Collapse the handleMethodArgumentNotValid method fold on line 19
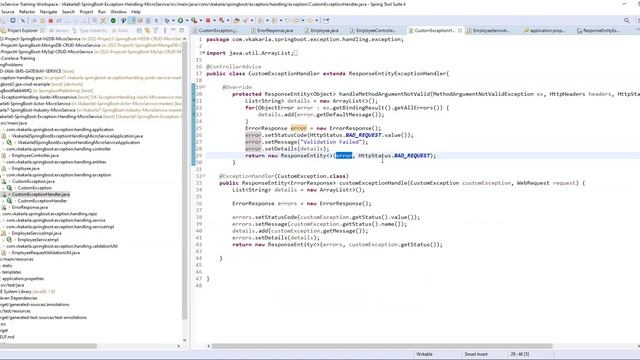The width and height of the screenshot is (640, 360). click(204, 87)
